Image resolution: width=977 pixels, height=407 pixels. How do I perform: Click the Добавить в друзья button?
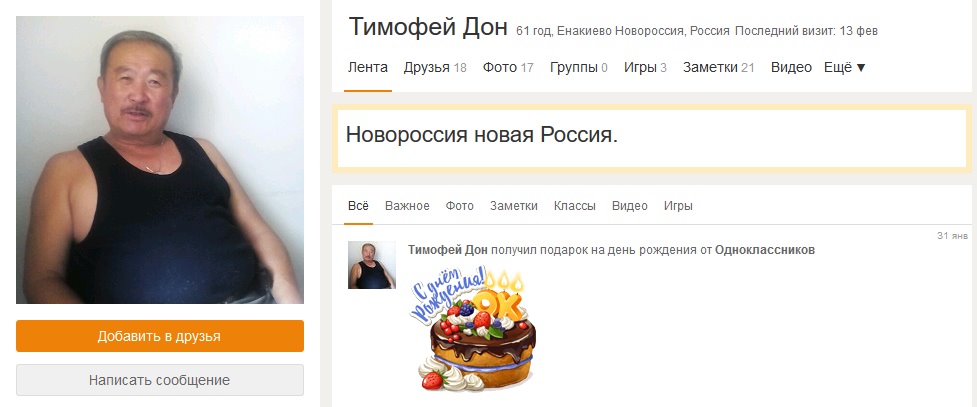click(x=160, y=336)
